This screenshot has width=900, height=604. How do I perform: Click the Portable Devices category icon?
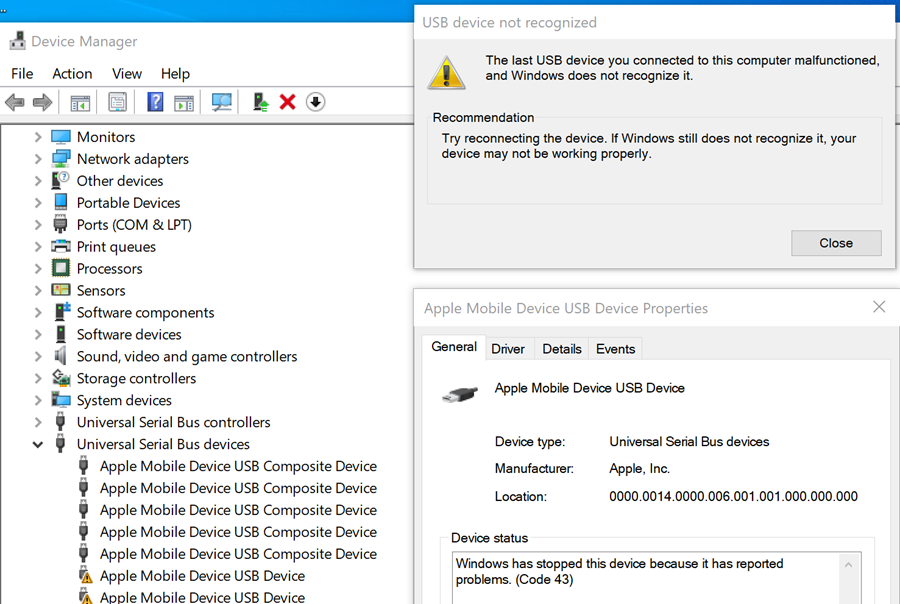point(60,202)
